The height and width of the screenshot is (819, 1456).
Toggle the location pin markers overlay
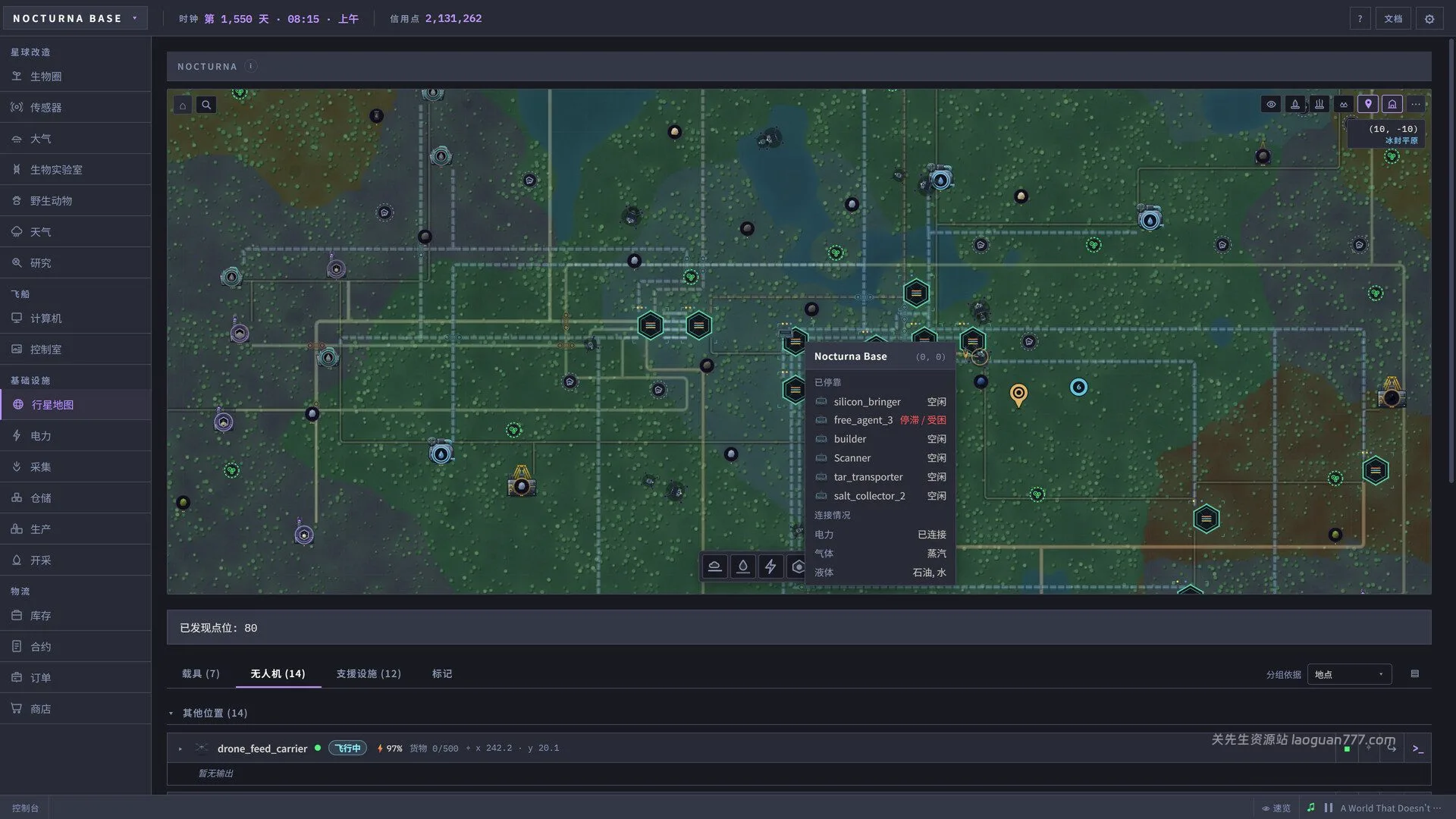pyautogui.click(x=1368, y=105)
